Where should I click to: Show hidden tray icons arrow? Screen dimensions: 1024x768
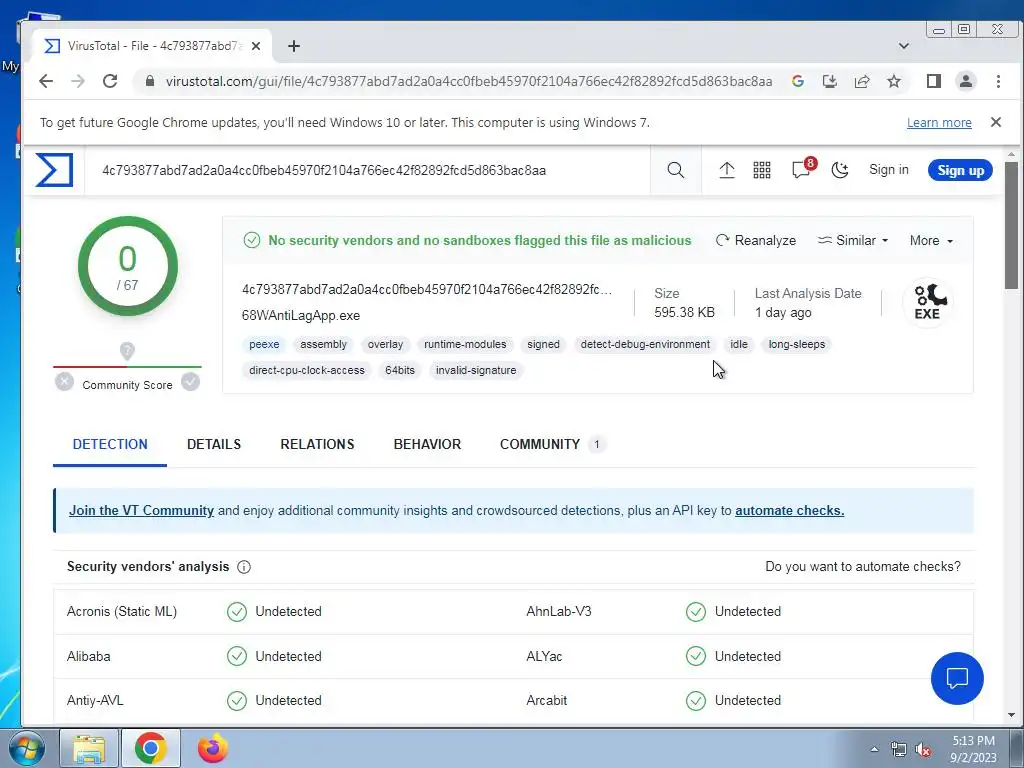click(x=874, y=749)
